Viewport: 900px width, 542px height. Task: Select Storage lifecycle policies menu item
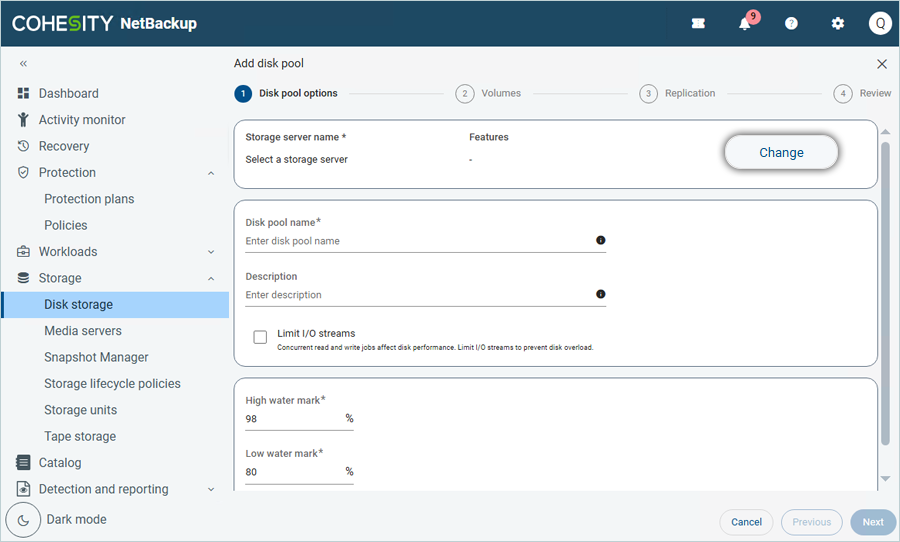[112, 384]
